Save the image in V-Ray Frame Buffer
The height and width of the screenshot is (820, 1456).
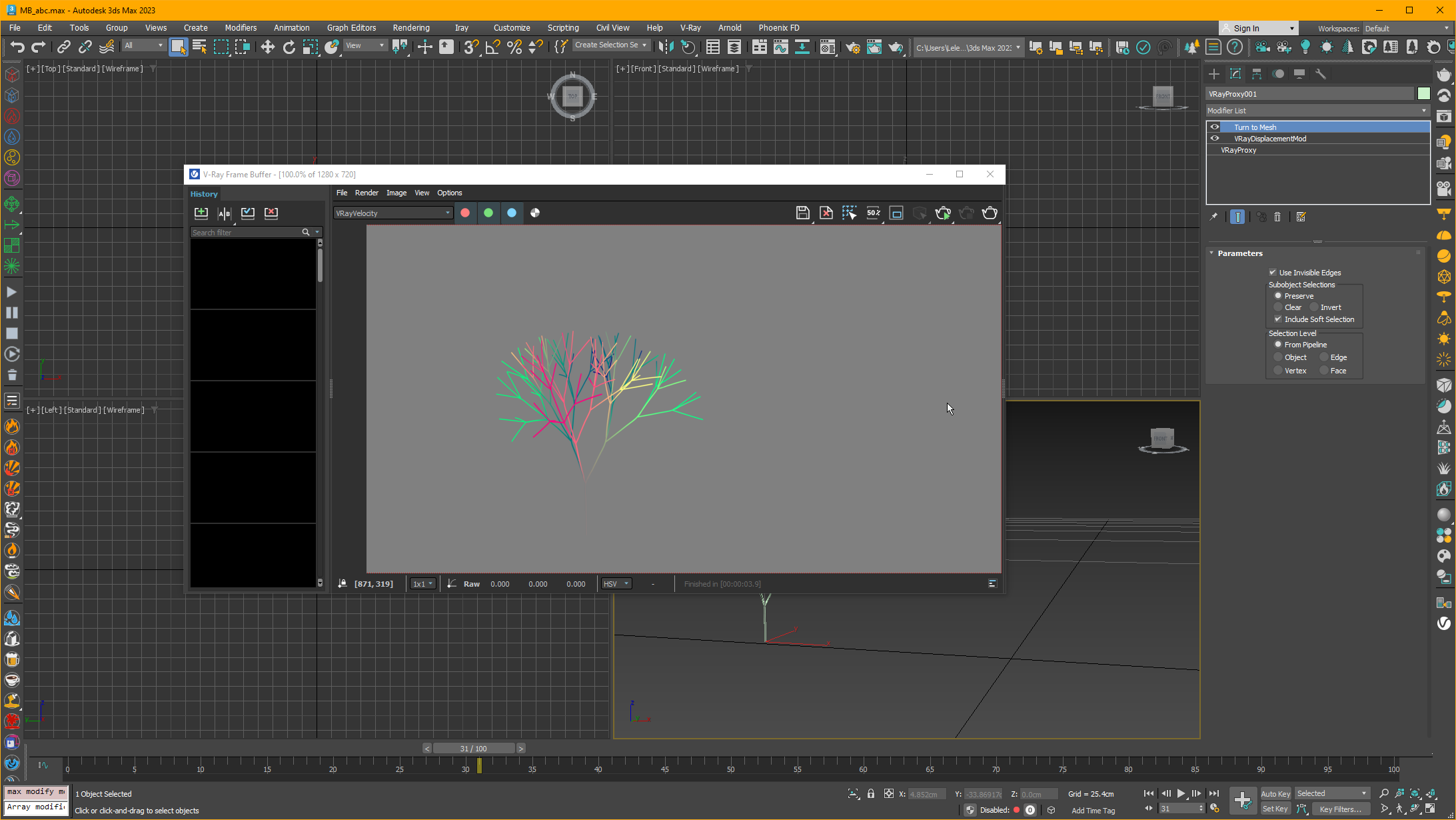pyautogui.click(x=803, y=213)
